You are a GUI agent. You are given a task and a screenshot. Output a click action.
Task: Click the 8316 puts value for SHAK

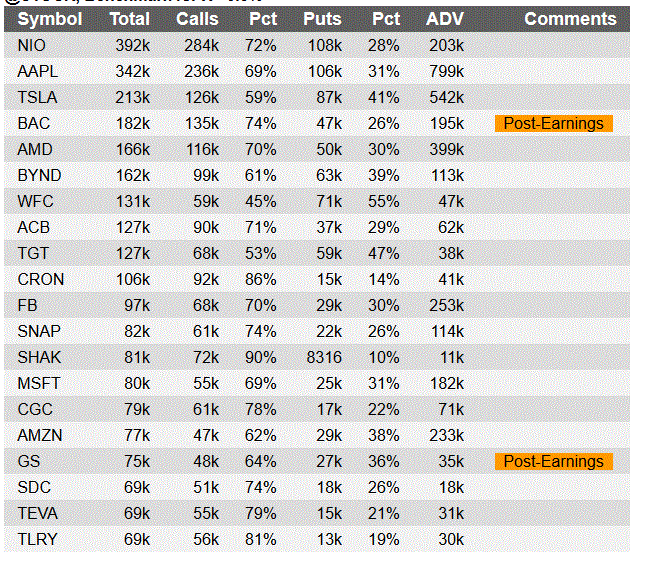[x=324, y=357]
